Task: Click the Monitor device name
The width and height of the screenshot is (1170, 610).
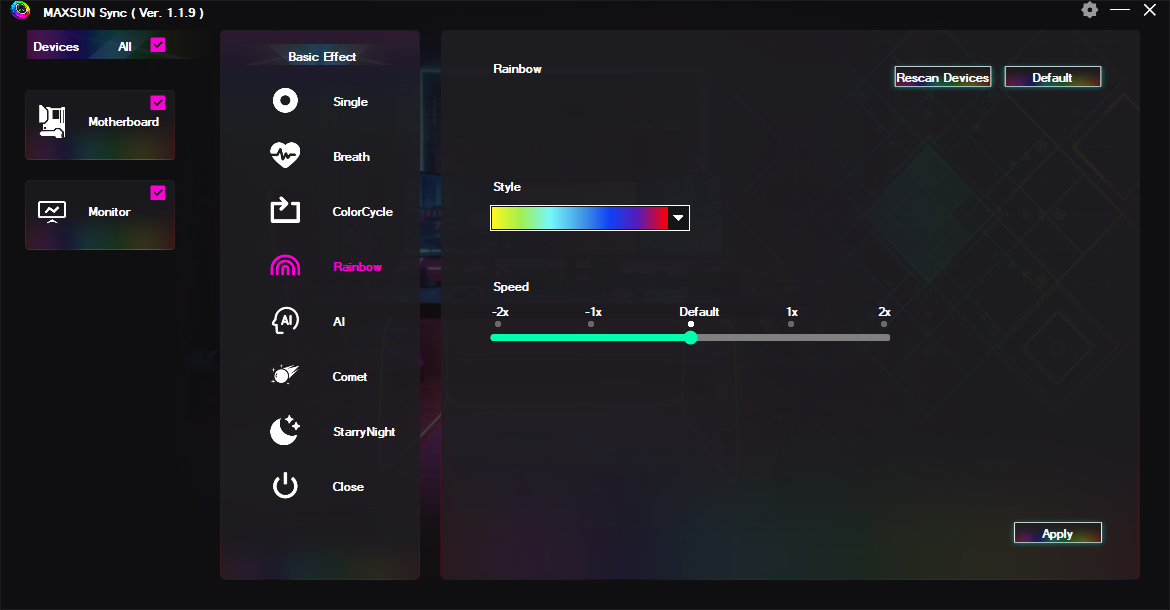Action: (x=109, y=212)
